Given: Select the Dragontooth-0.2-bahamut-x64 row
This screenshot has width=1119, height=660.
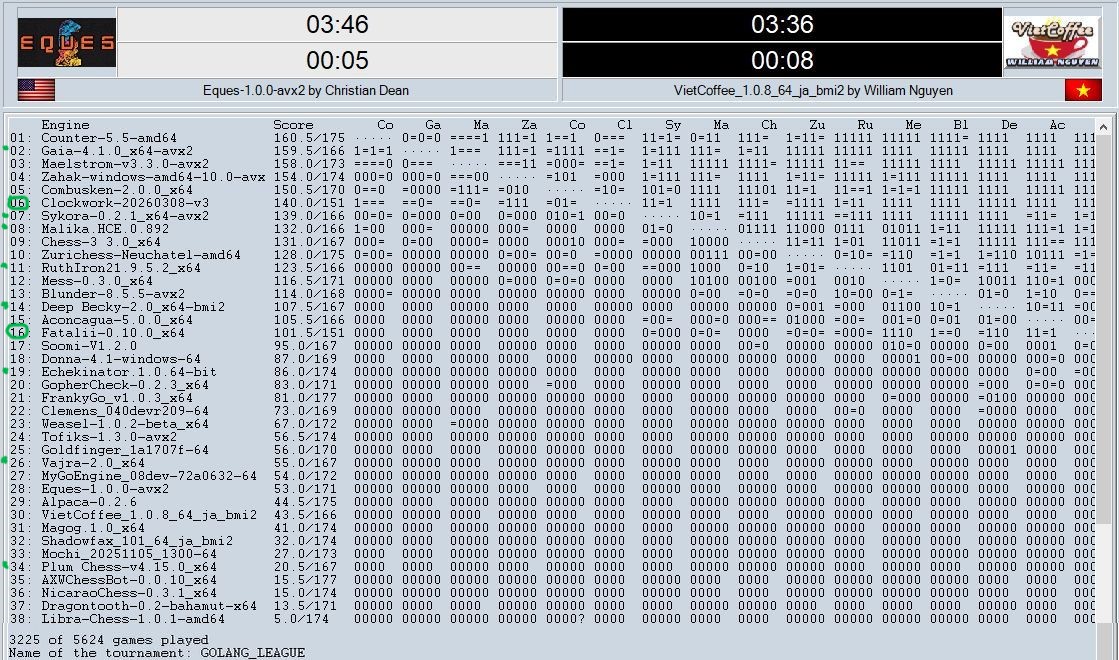Looking at the screenshot, I should point(551,605).
